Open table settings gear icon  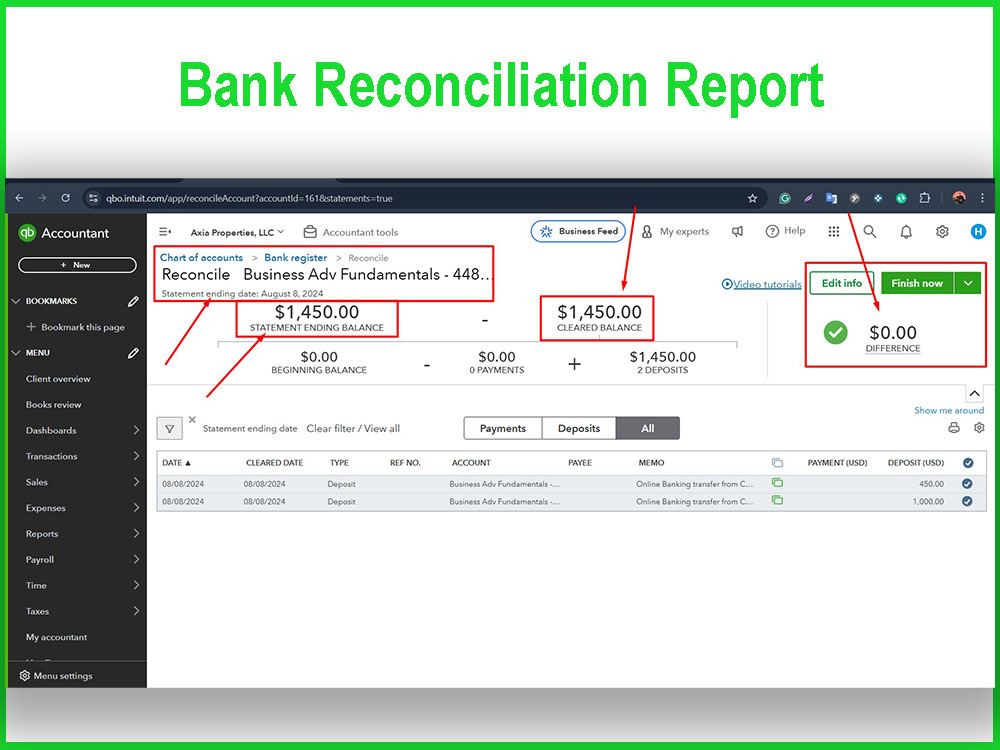pyautogui.click(x=979, y=428)
